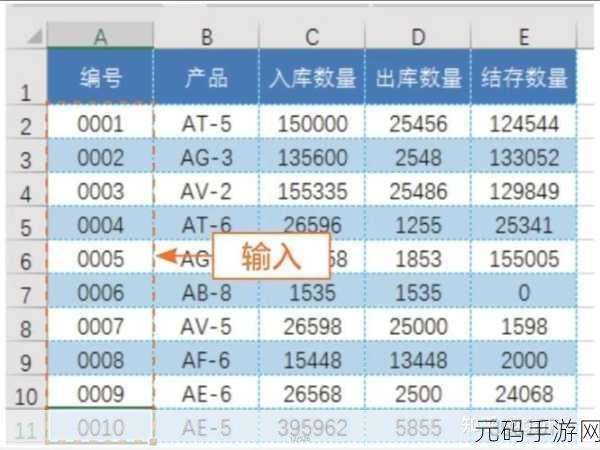This screenshot has width=600, height=450.
Task: Select row 10 header
Action: (26, 392)
